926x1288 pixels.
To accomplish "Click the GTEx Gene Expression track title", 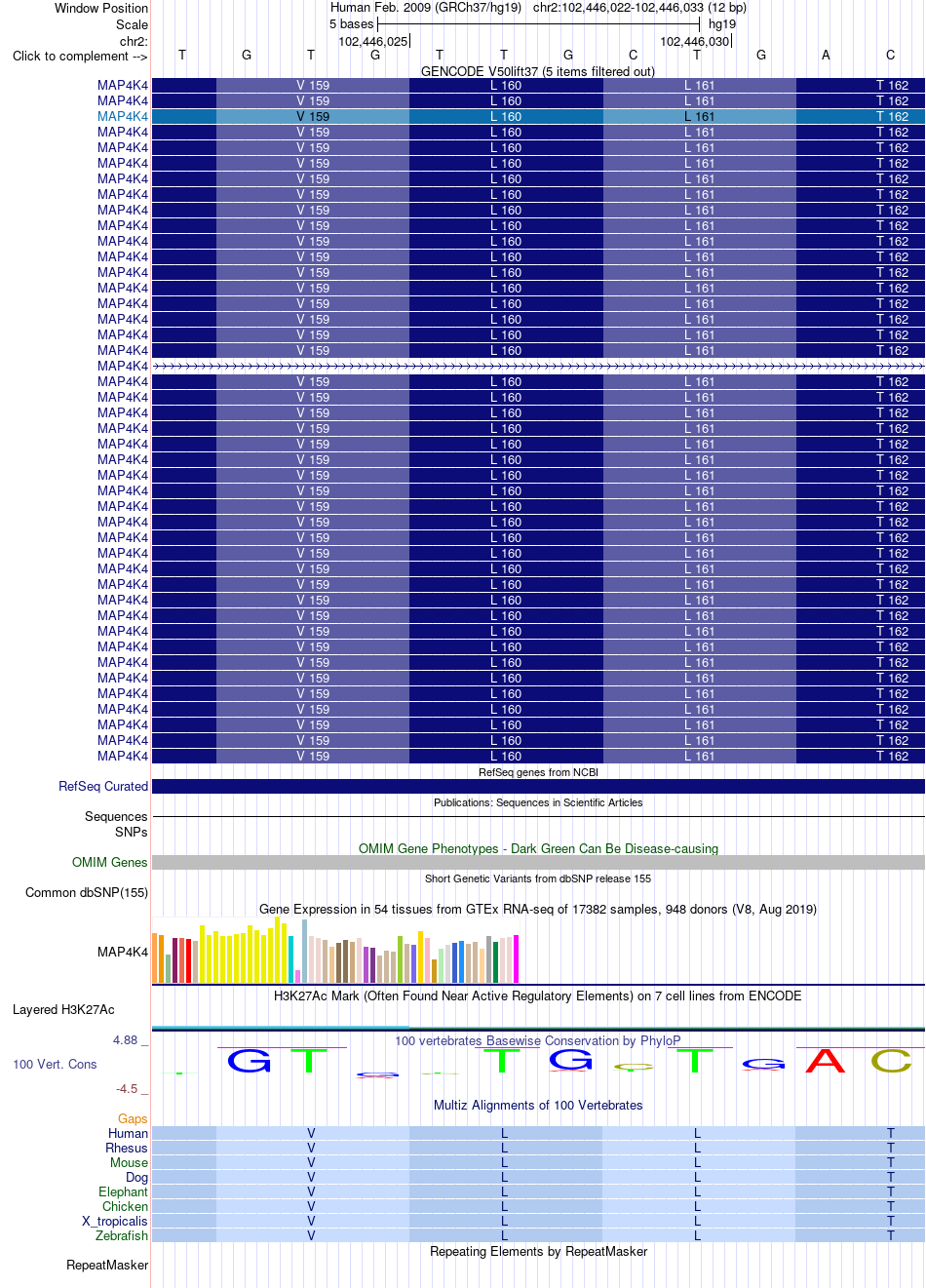I will (x=538, y=909).
